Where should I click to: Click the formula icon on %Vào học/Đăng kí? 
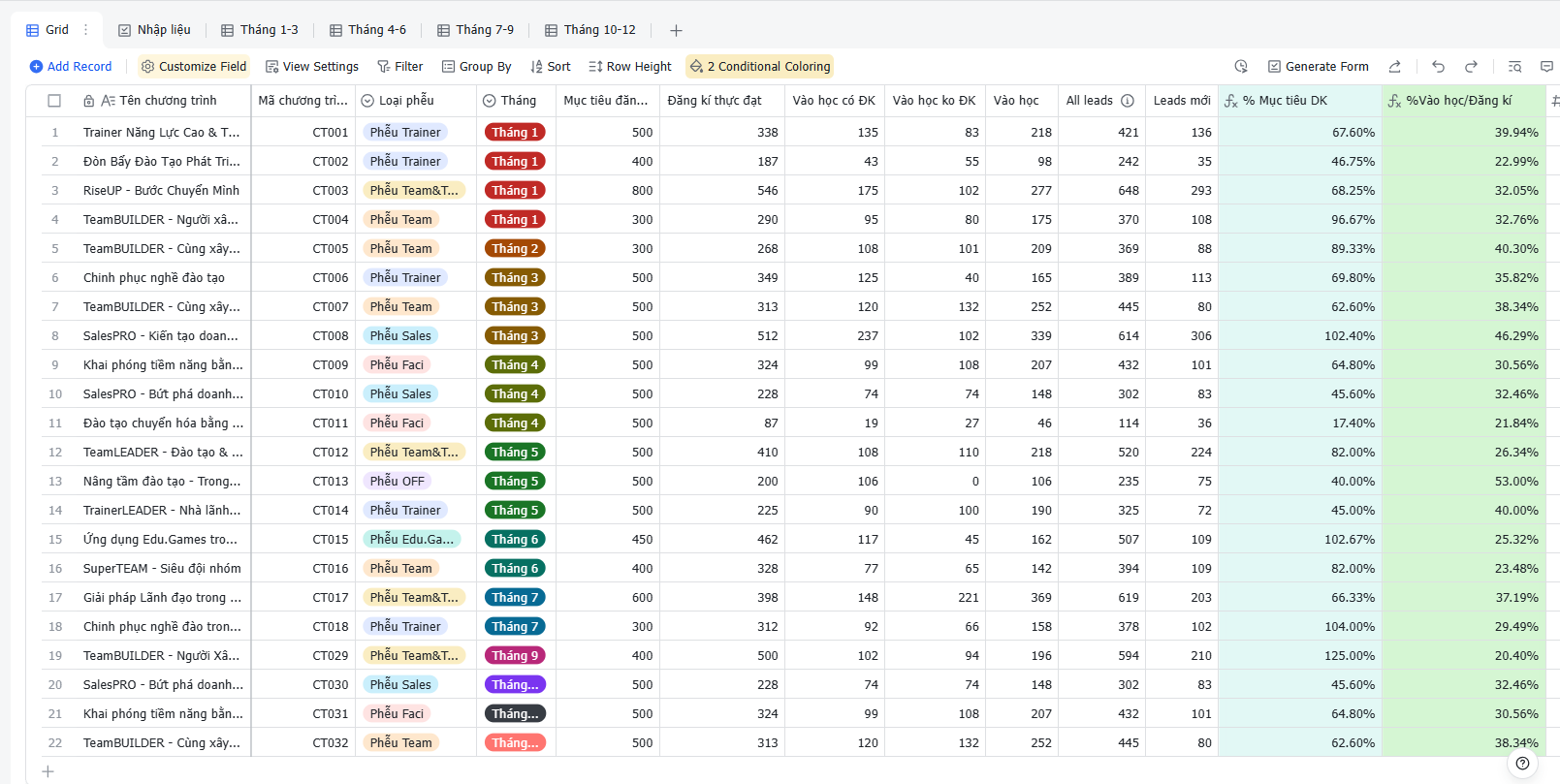(x=1394, y=101)
